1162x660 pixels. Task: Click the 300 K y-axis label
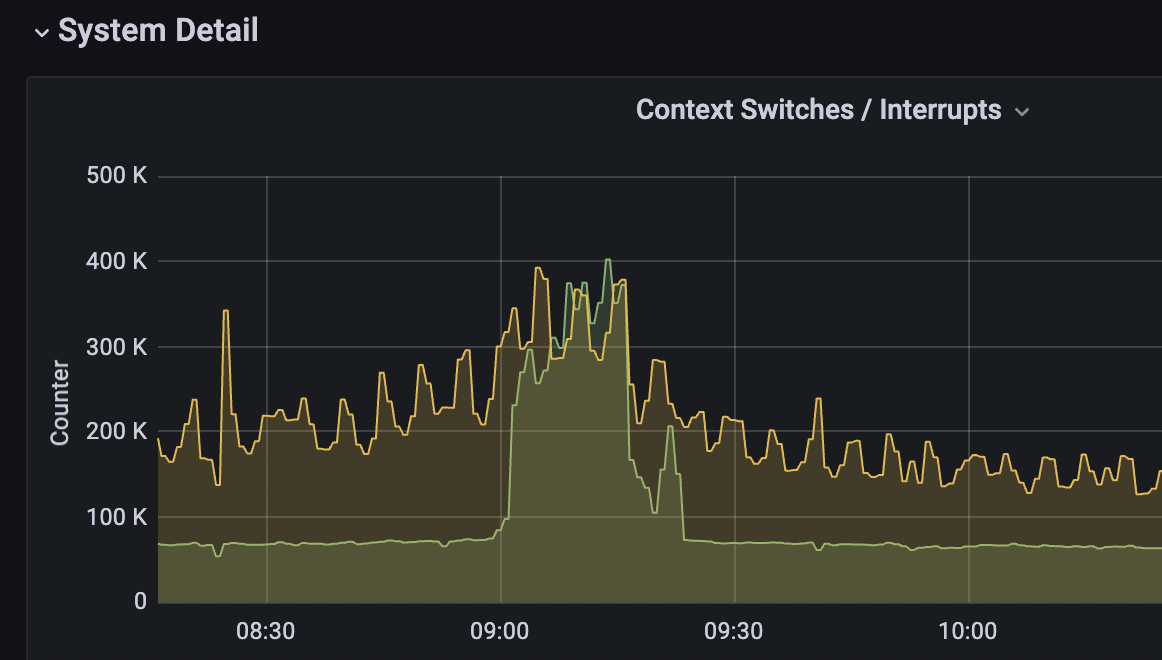117,347
